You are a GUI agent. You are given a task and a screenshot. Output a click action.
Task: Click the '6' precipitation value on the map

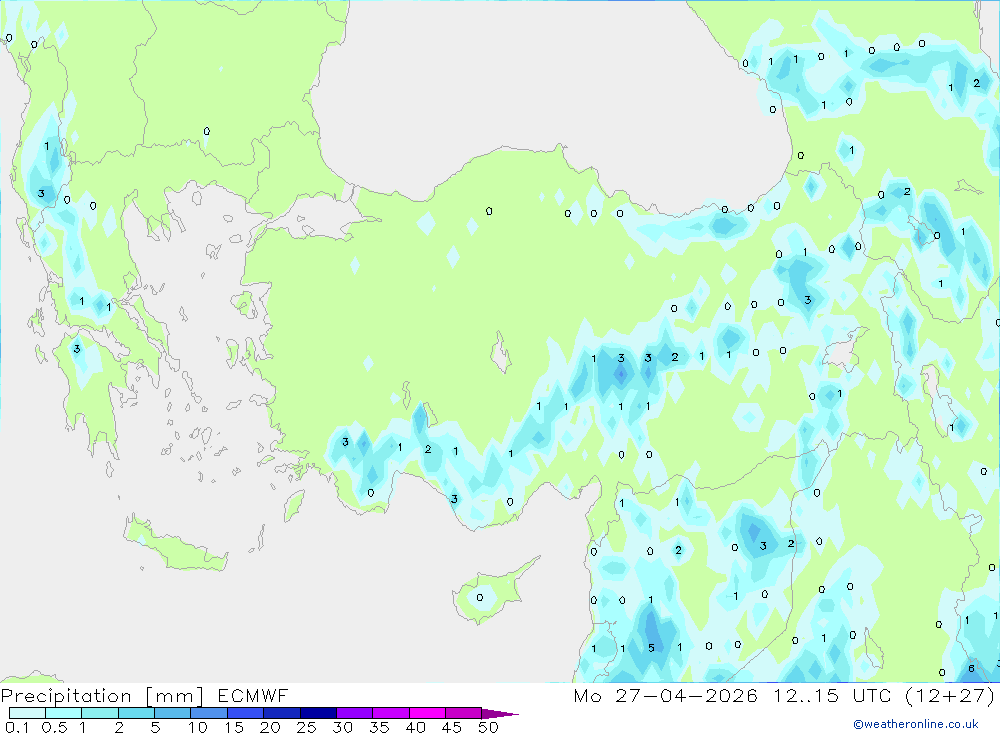(971, 669)
